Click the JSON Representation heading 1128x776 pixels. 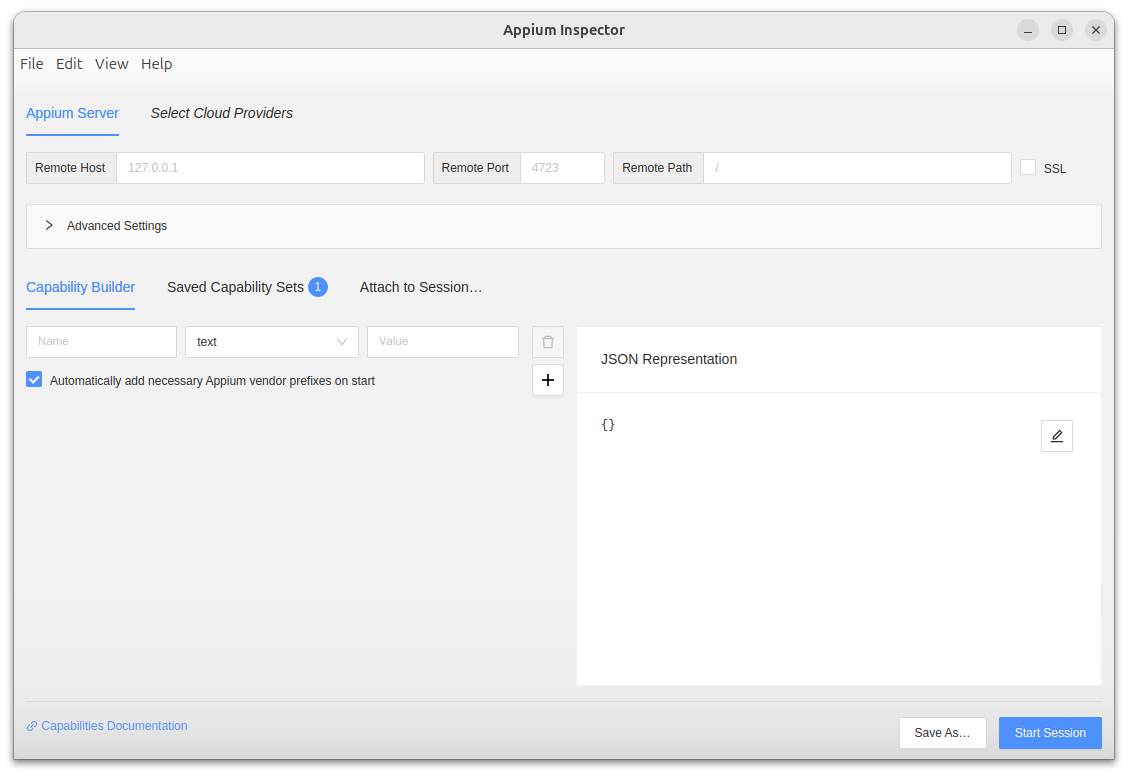click(x=668, y=359)
